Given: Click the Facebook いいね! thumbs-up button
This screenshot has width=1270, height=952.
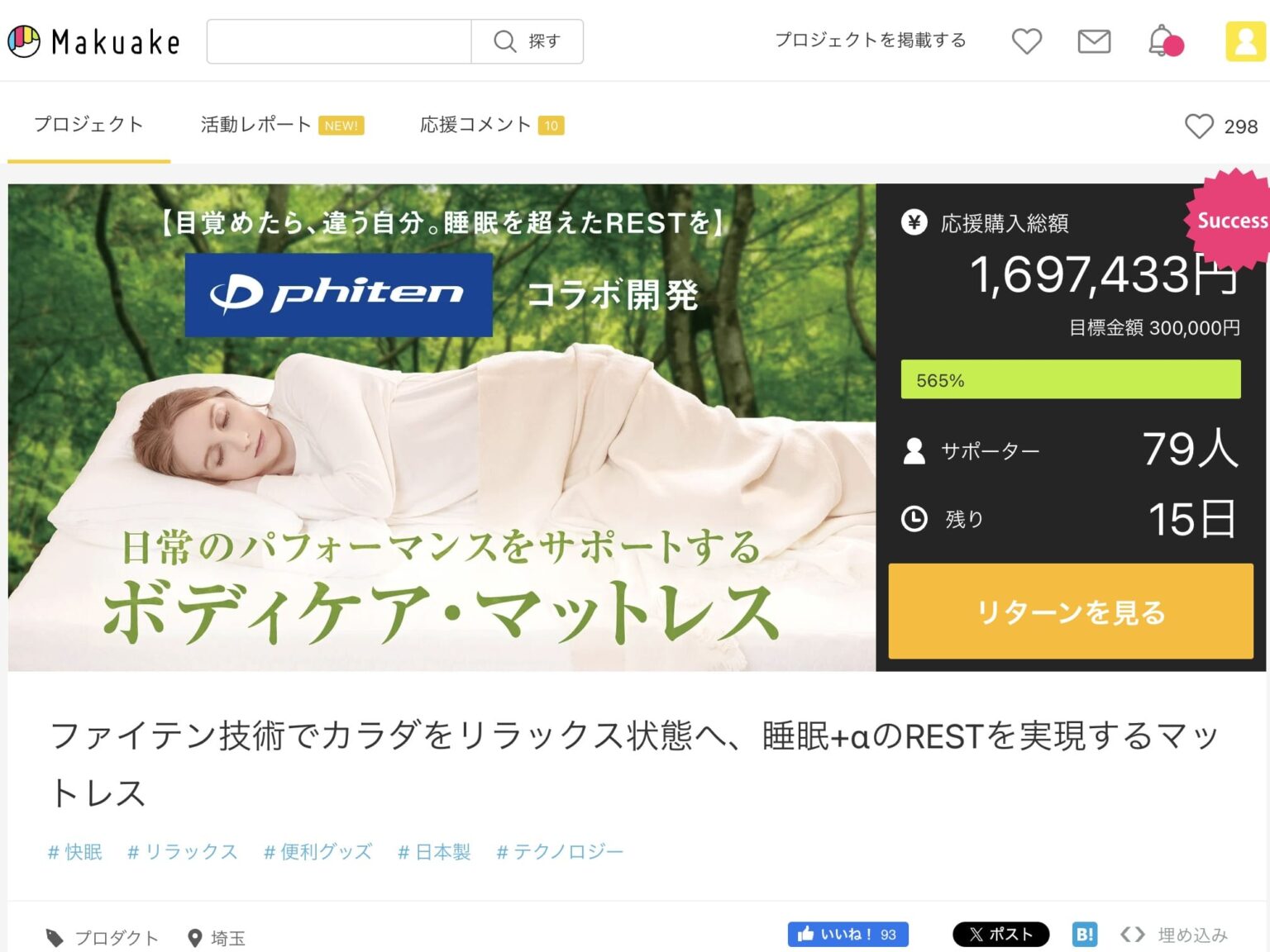Looking at the screenshot, I should (847, 935).
